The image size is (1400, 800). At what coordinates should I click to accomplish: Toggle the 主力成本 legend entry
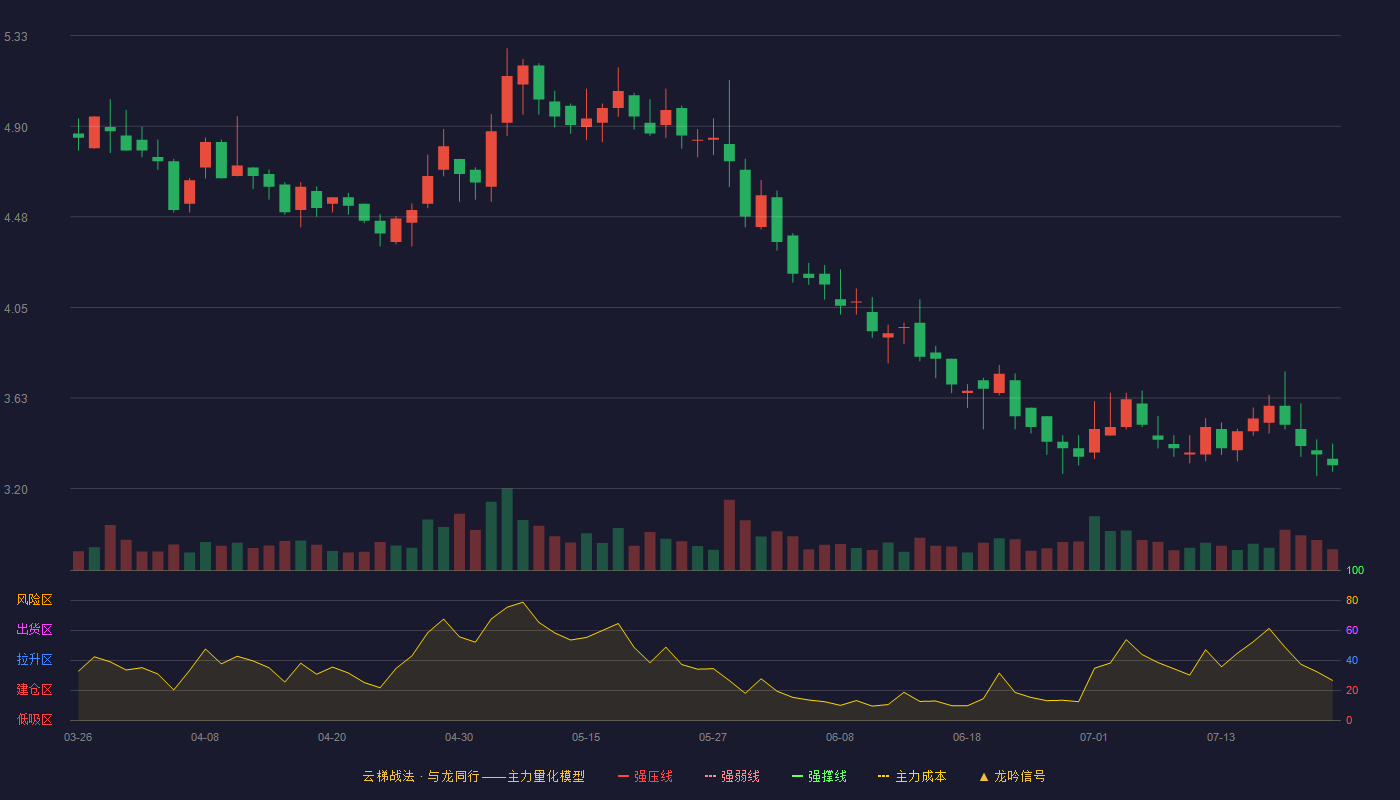911,776
